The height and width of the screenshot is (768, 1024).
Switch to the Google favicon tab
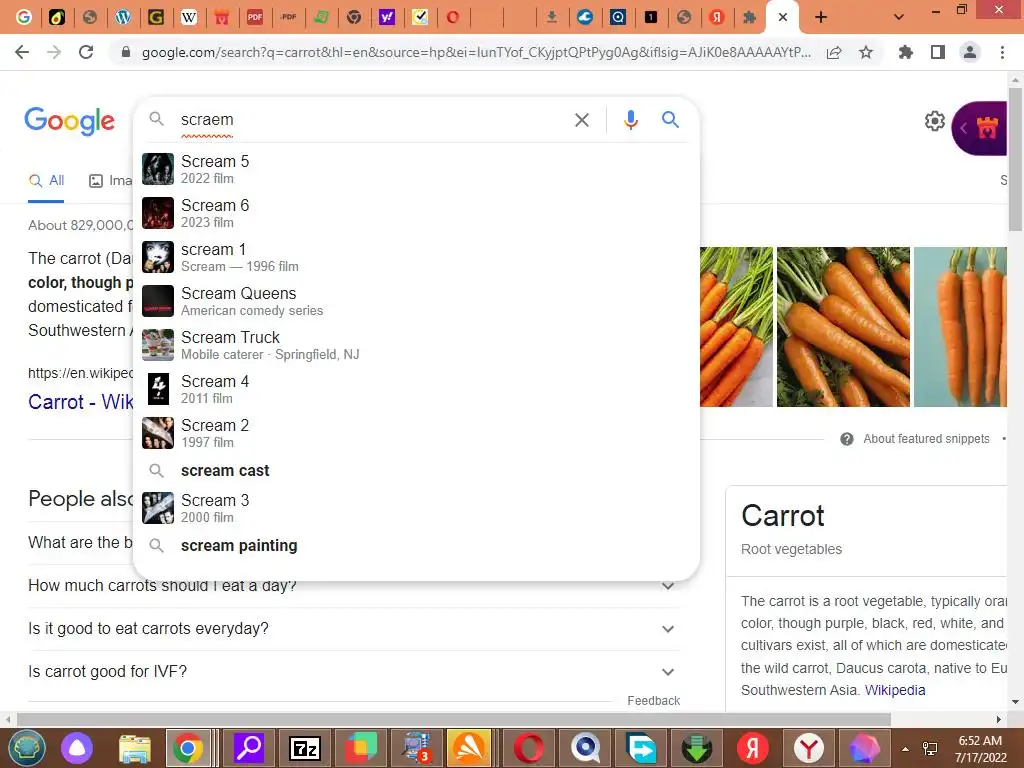24,17
